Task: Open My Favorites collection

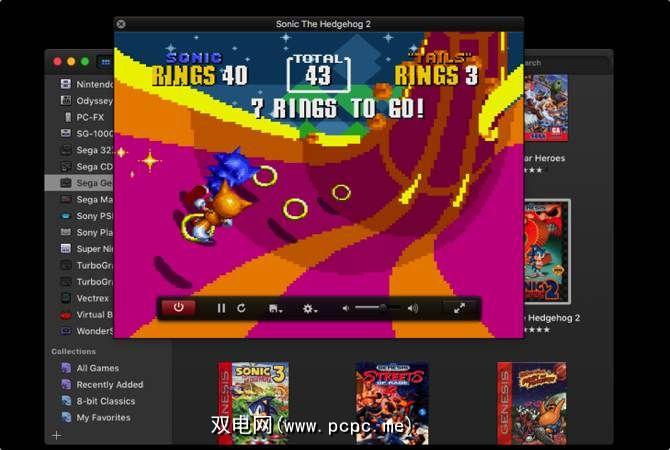Action: point(96,418)
